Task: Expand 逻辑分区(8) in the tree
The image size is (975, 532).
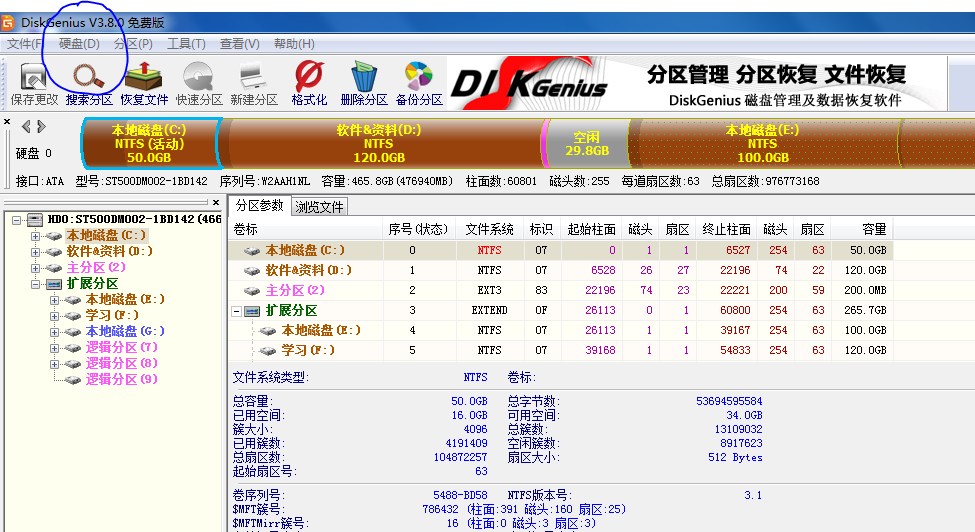Action: click(x=54, y=365)
